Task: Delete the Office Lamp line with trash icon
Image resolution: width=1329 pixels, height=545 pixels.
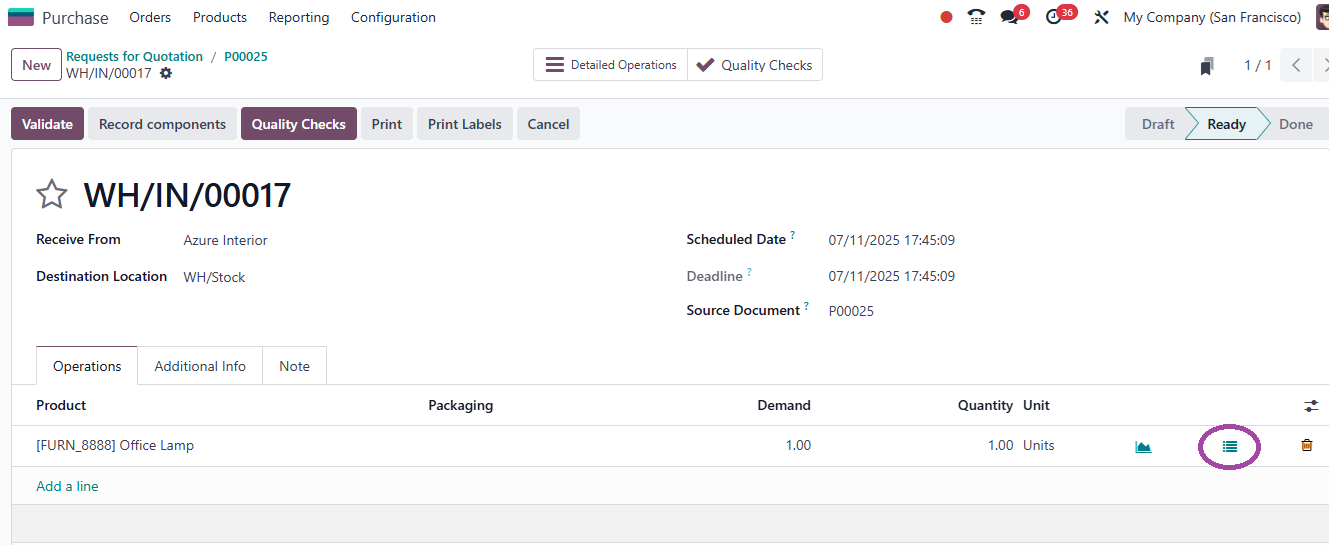Action: tap(1306, 445)
